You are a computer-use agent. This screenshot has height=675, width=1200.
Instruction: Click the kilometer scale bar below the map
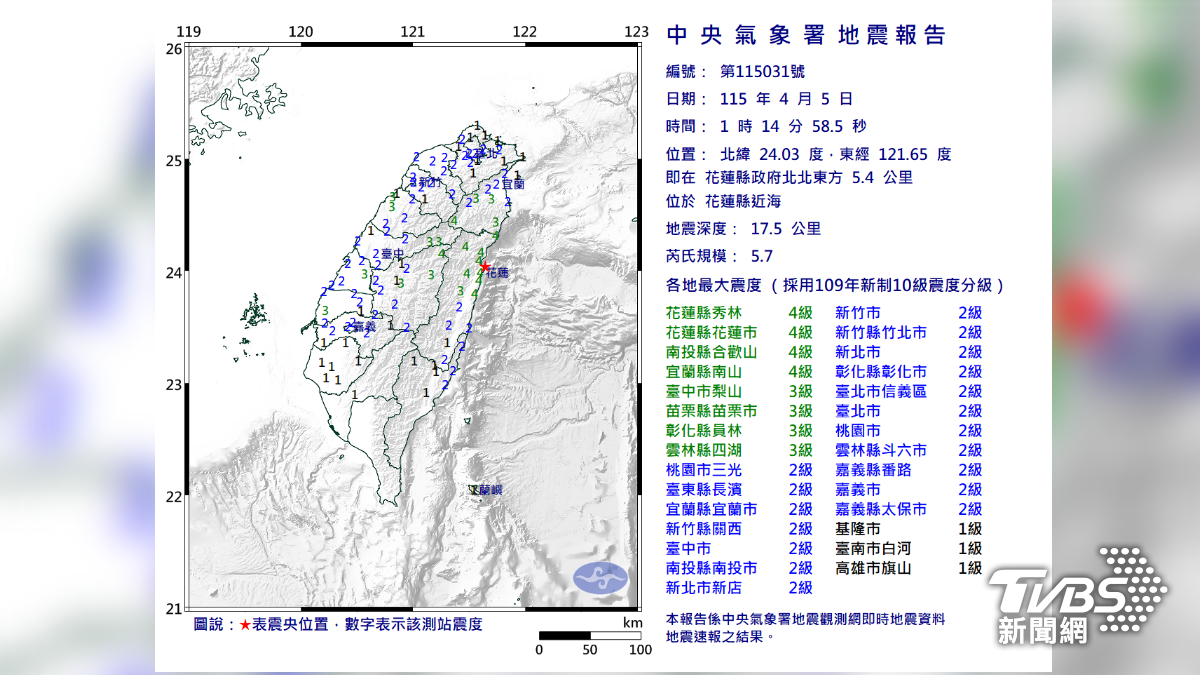pos(589,636)
